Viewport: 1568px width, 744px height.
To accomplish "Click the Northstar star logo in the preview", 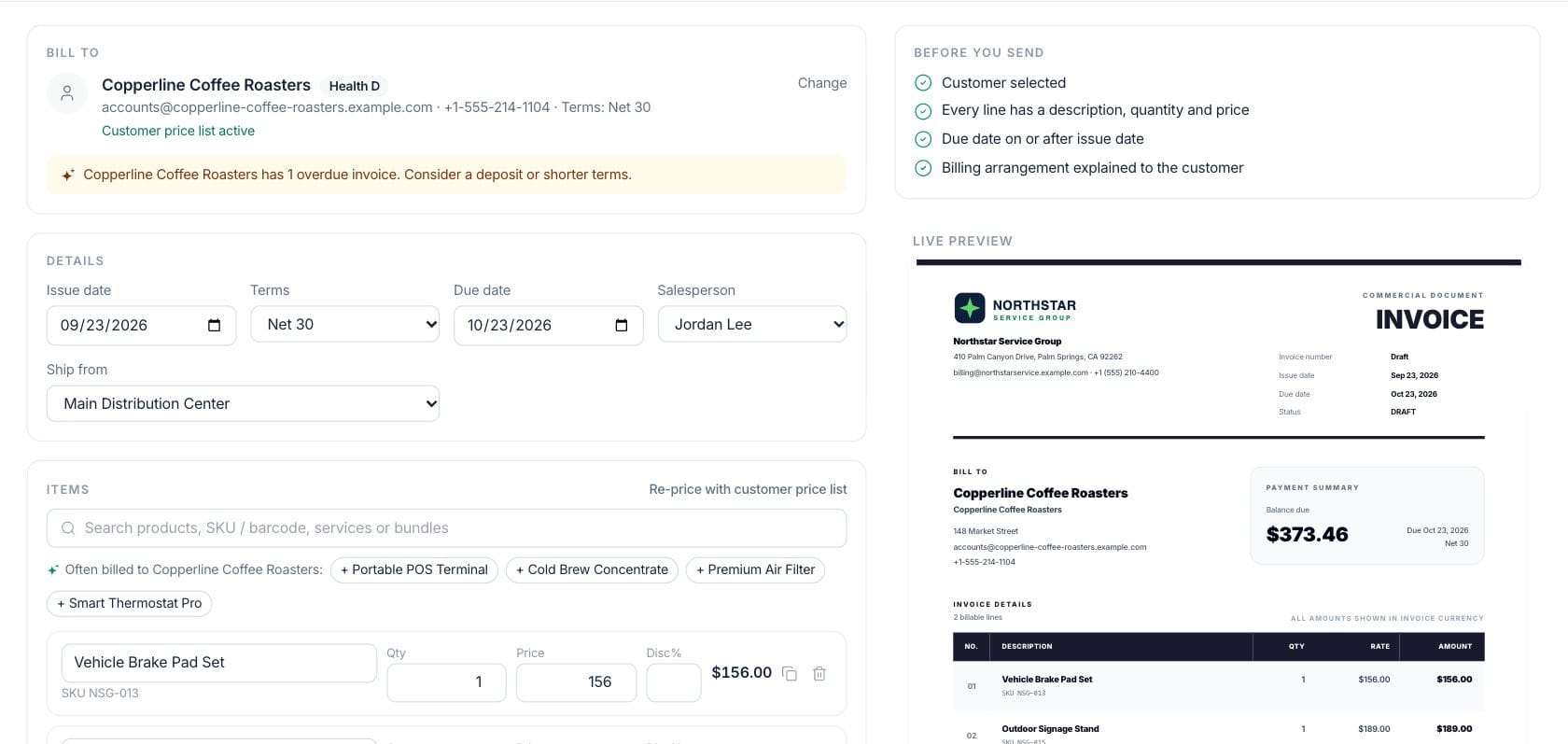I will 970,307.
